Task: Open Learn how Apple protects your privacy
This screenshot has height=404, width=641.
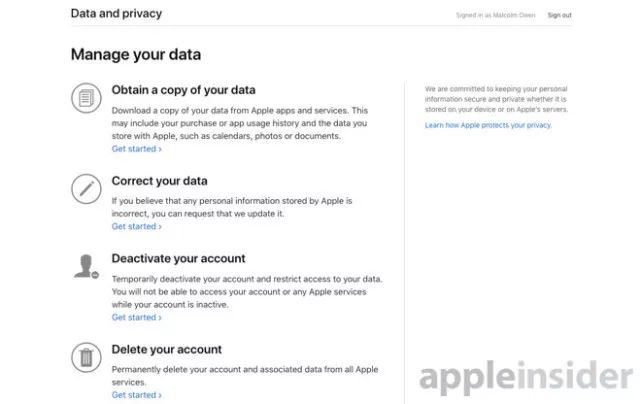Action: 488,126
